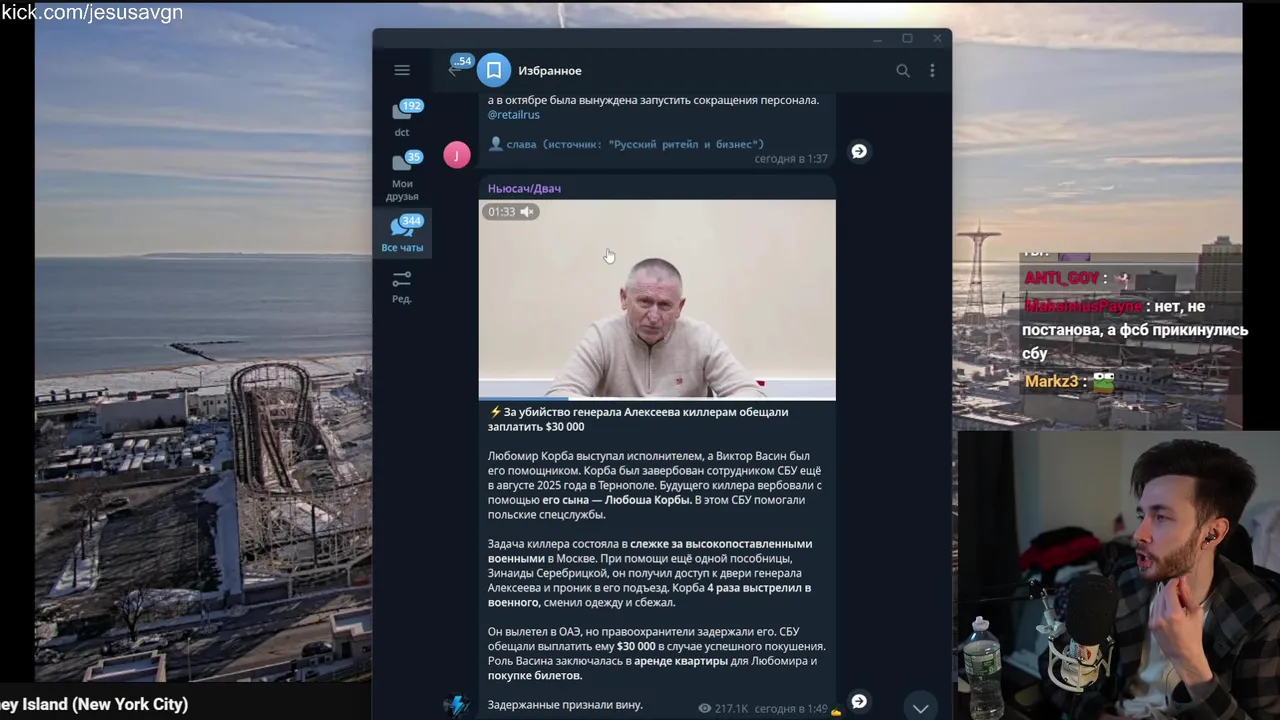
Task: Unmute the video via speaker icon
Action: pyautogui.click(x=526, y=212)
